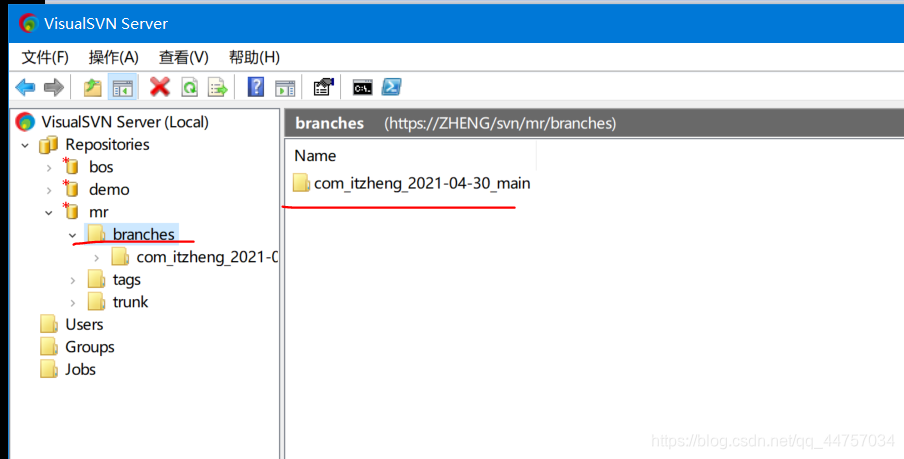The image size is (904, 459).
Task: Select com_itzheng_2021 folder in the tree
Action: tap(207, 257)
